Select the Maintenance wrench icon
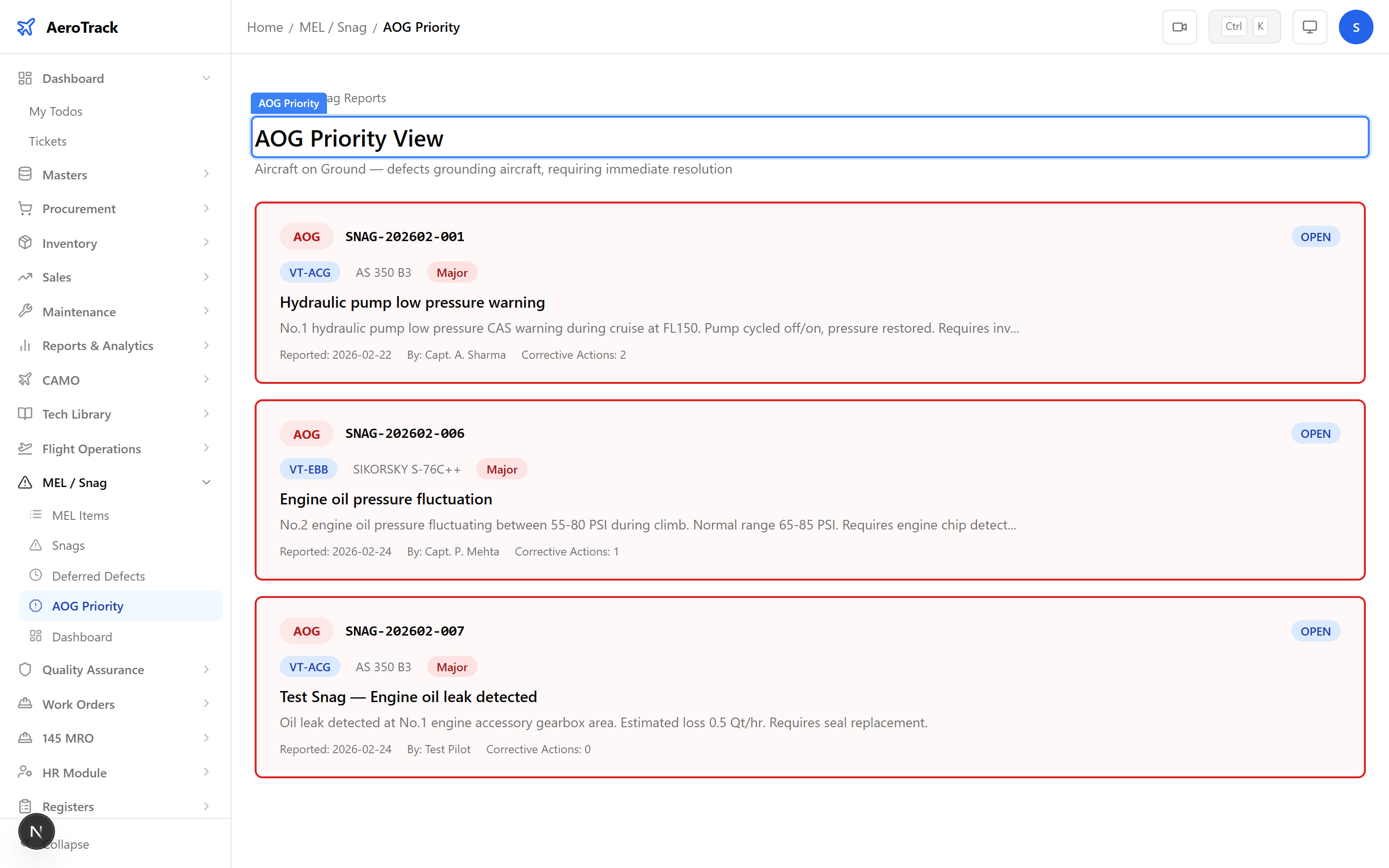 [x=25, y=311]
